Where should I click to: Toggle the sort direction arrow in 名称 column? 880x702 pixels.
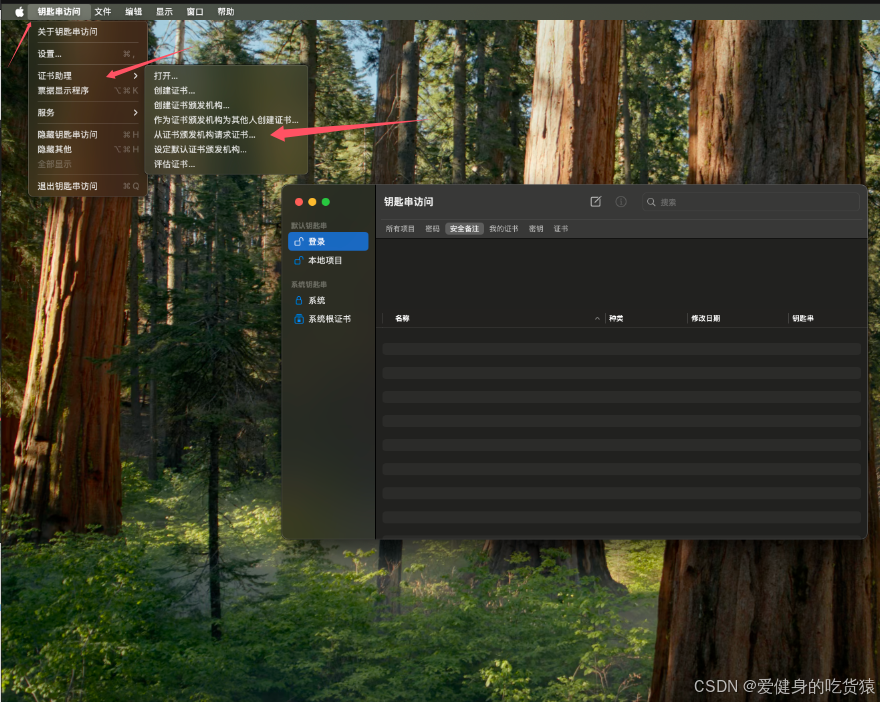[x=597, y=319]
